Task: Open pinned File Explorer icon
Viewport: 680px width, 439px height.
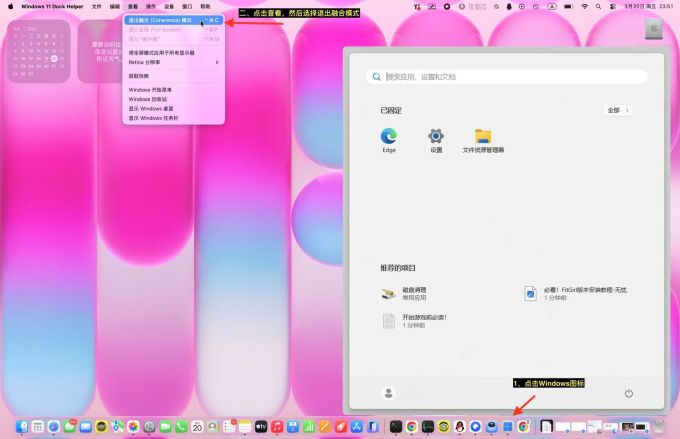Action: coord(483,140)
